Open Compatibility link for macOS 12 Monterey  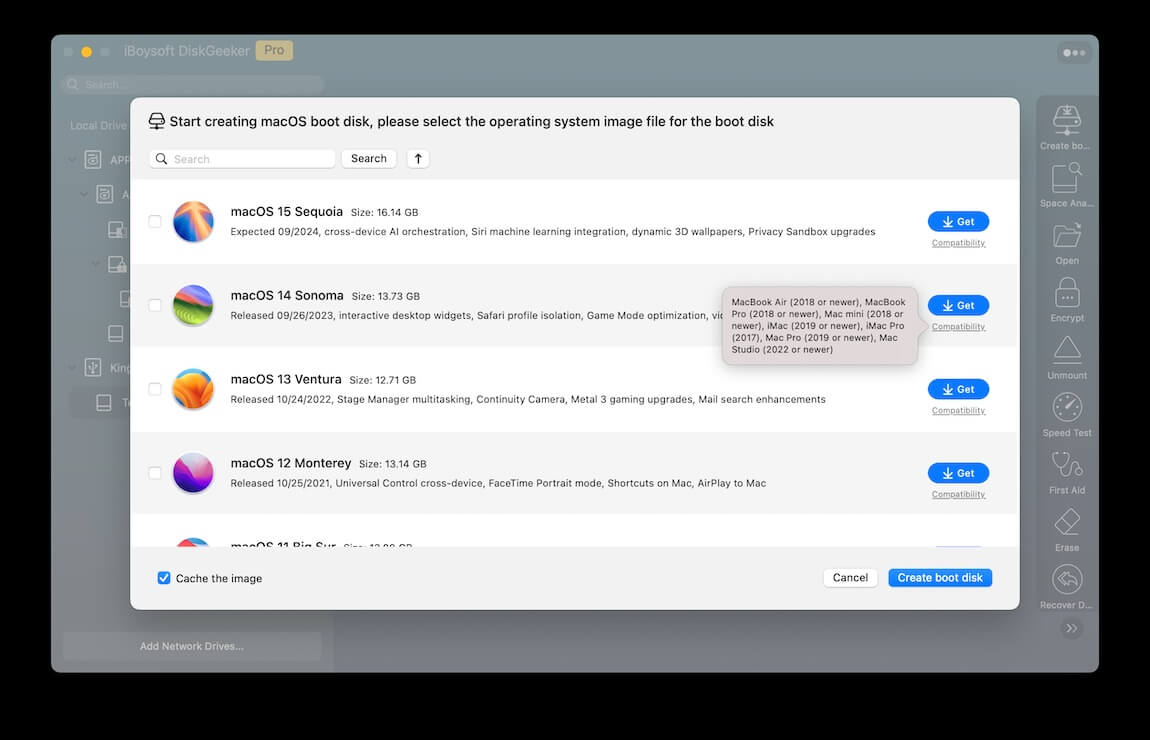click(x=958, y=494)
